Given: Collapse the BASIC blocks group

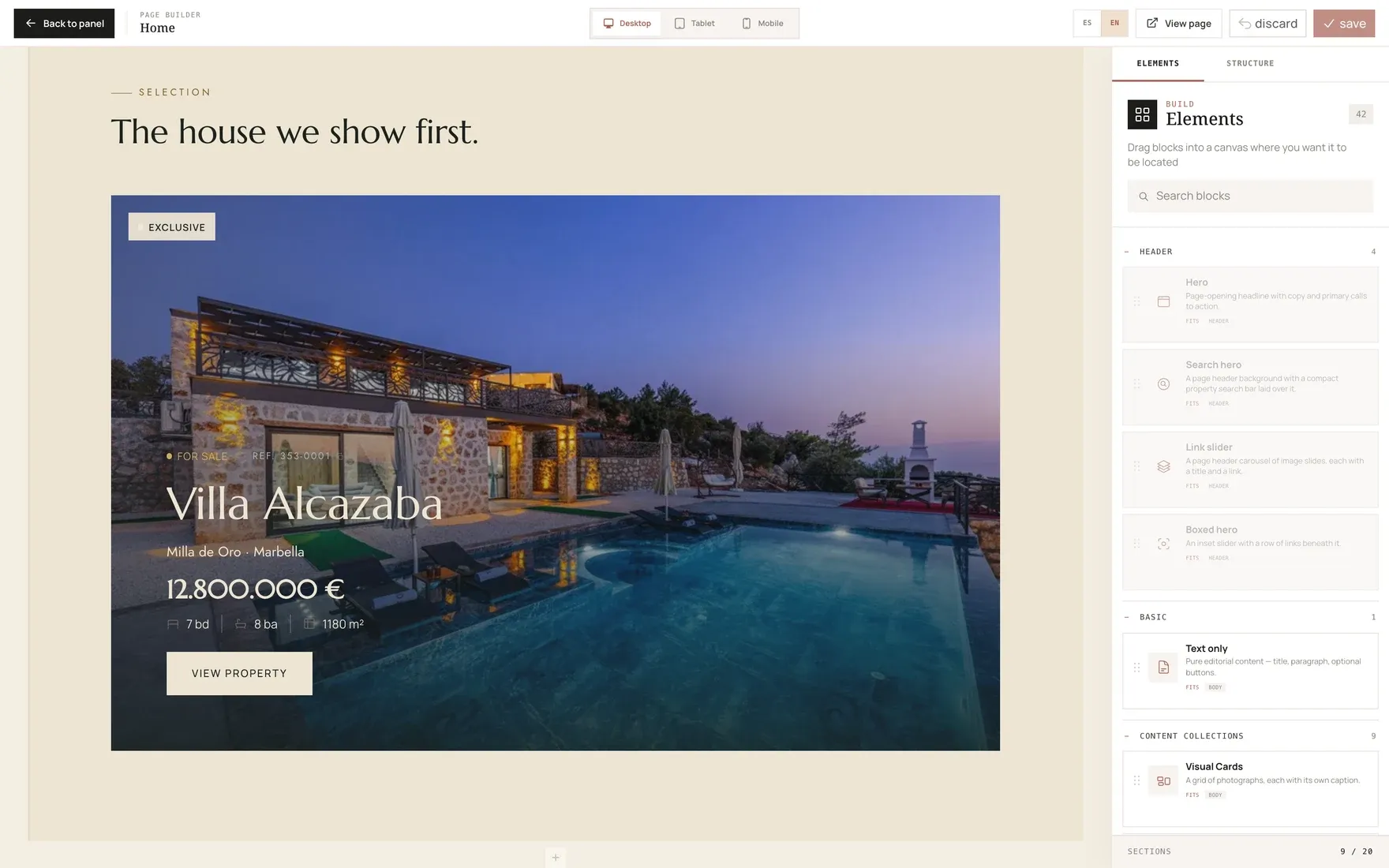Looking at the screenshot, I should click(x=1126, y=617).
